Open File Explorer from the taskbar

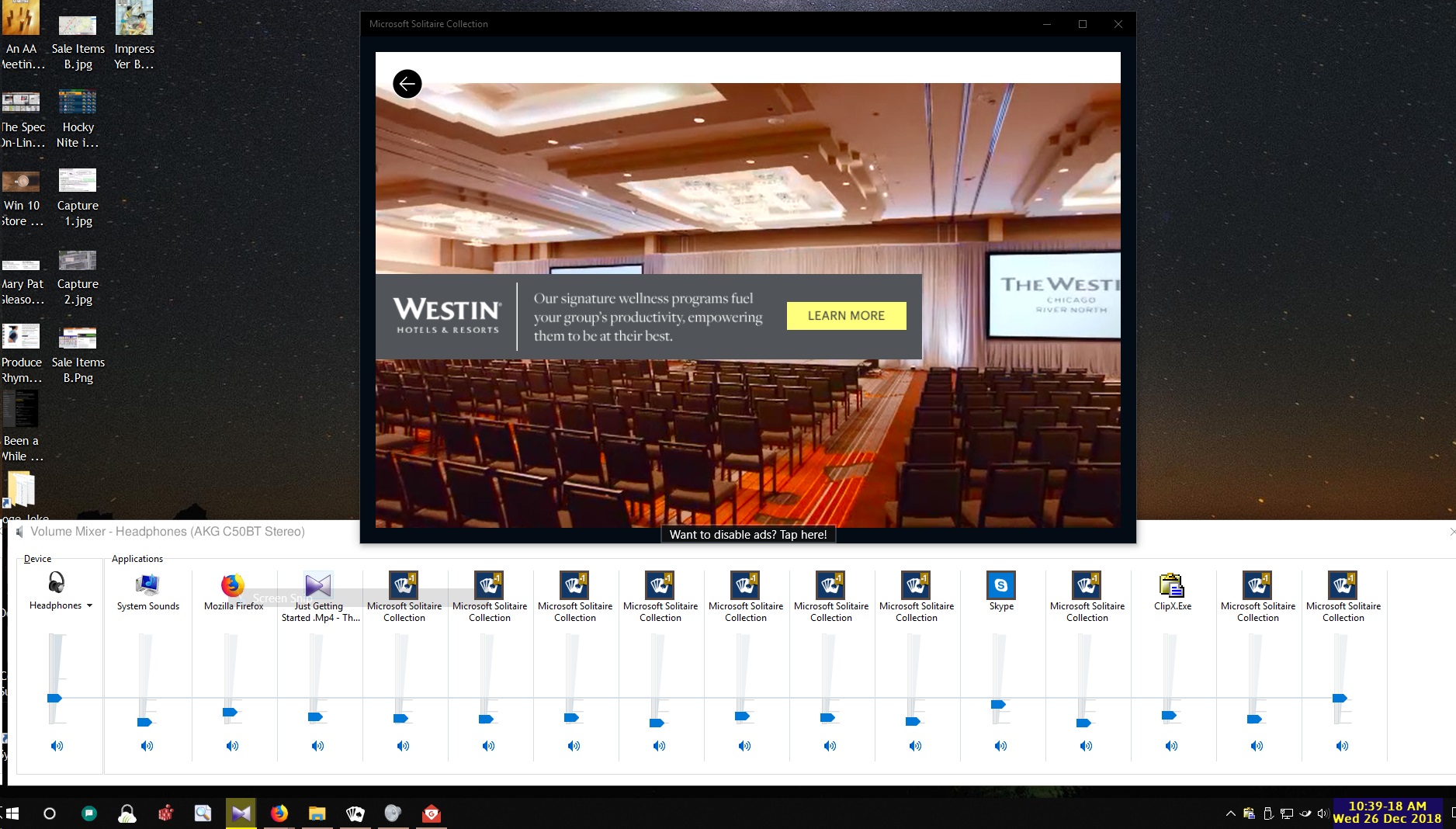(x=317, y=813)
